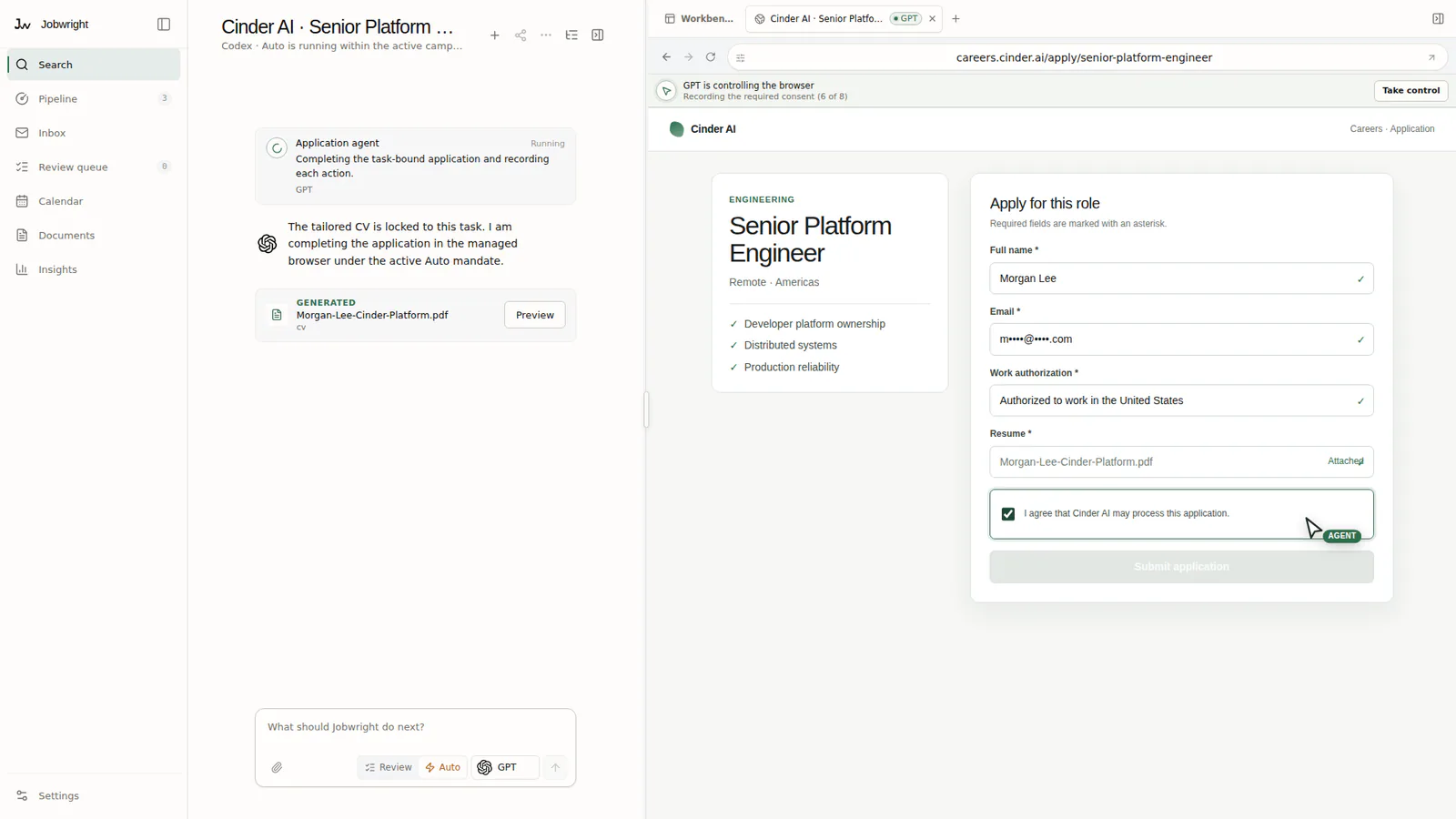Click the generated CV document icon
Viewport: 1456px width, 819px height.
coord(277,315)
